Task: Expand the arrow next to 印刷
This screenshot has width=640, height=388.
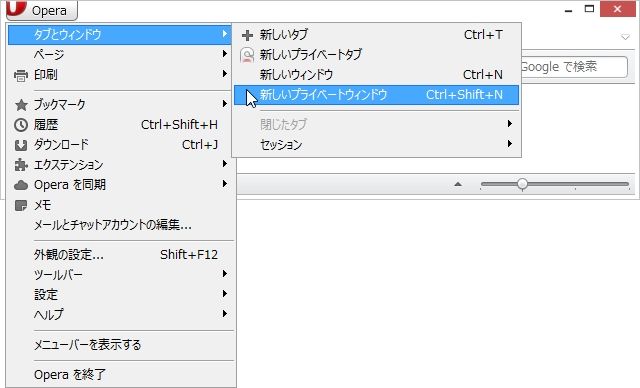Action: coord(224,73)
